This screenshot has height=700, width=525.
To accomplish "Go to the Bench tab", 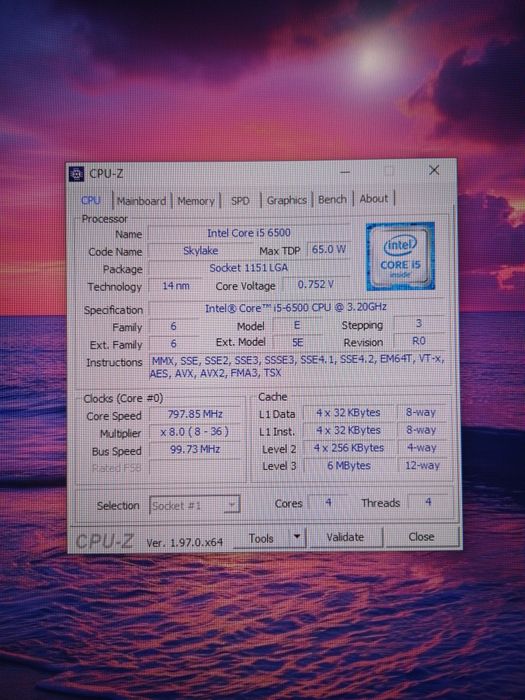I will pyautogui.click(x=332, y=199).
